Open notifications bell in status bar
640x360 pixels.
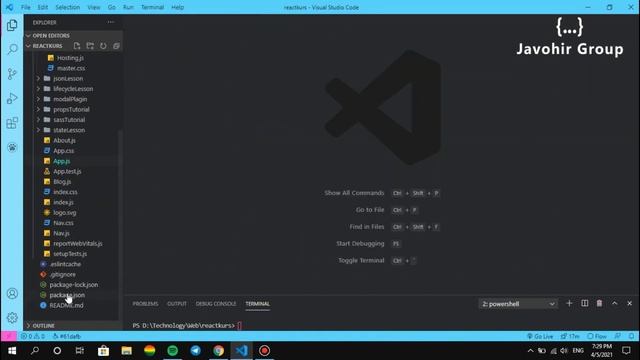pos(631,336)
